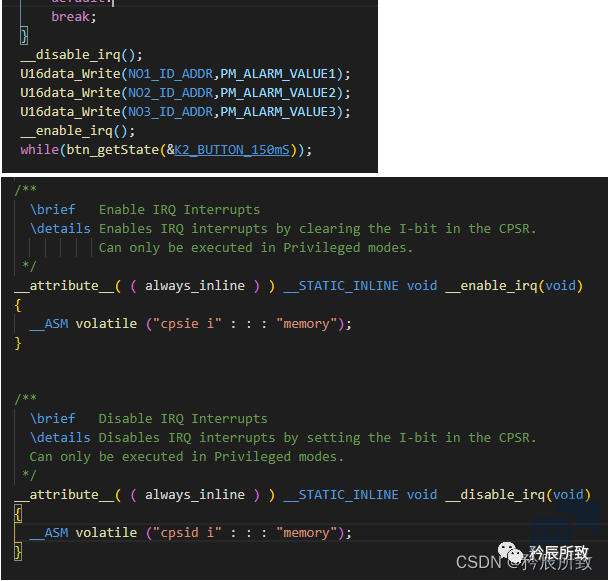The width and height of the screenshot is (609, 581).
Task: Click opening brace of __disable_irq function body
Action: point(18,514)
